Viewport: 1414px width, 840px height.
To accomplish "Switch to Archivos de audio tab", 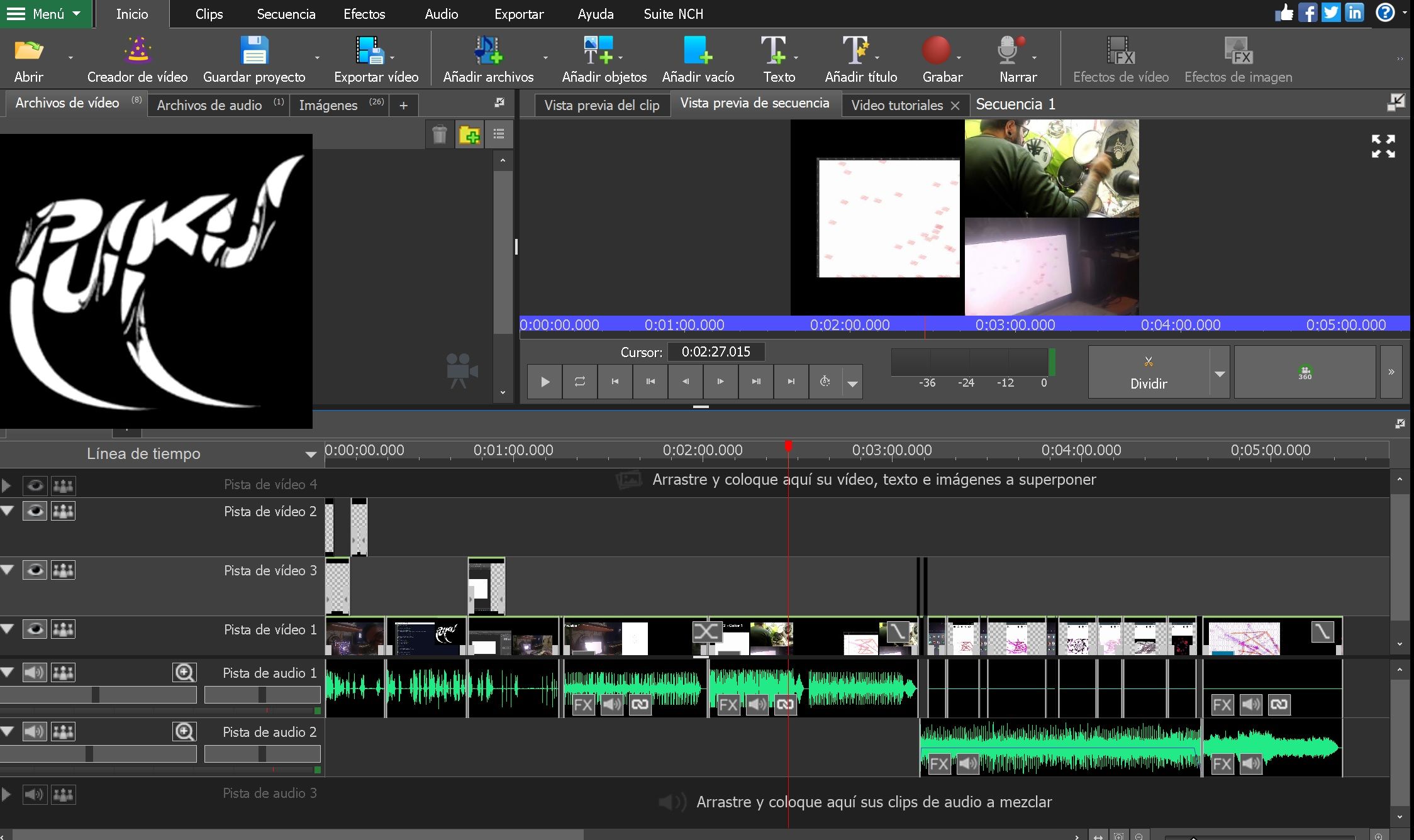I will point(218,105).
